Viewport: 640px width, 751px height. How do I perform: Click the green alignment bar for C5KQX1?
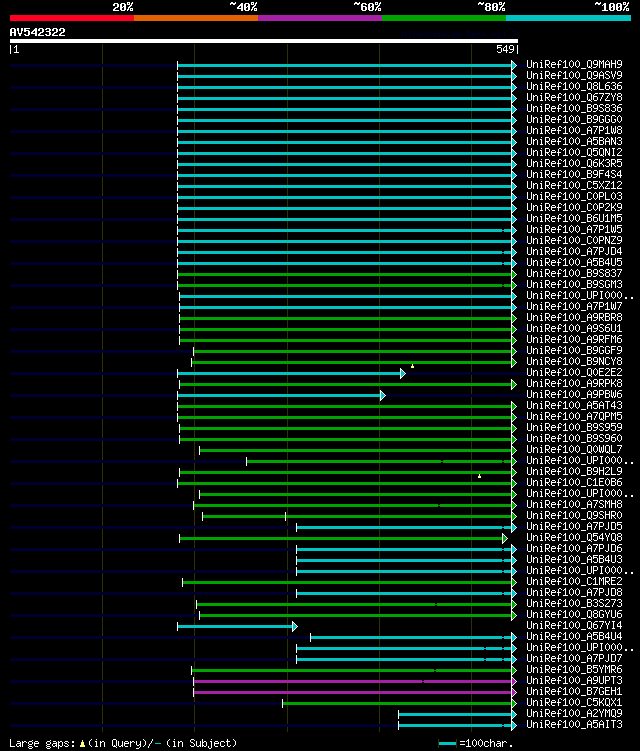(397, 704)
